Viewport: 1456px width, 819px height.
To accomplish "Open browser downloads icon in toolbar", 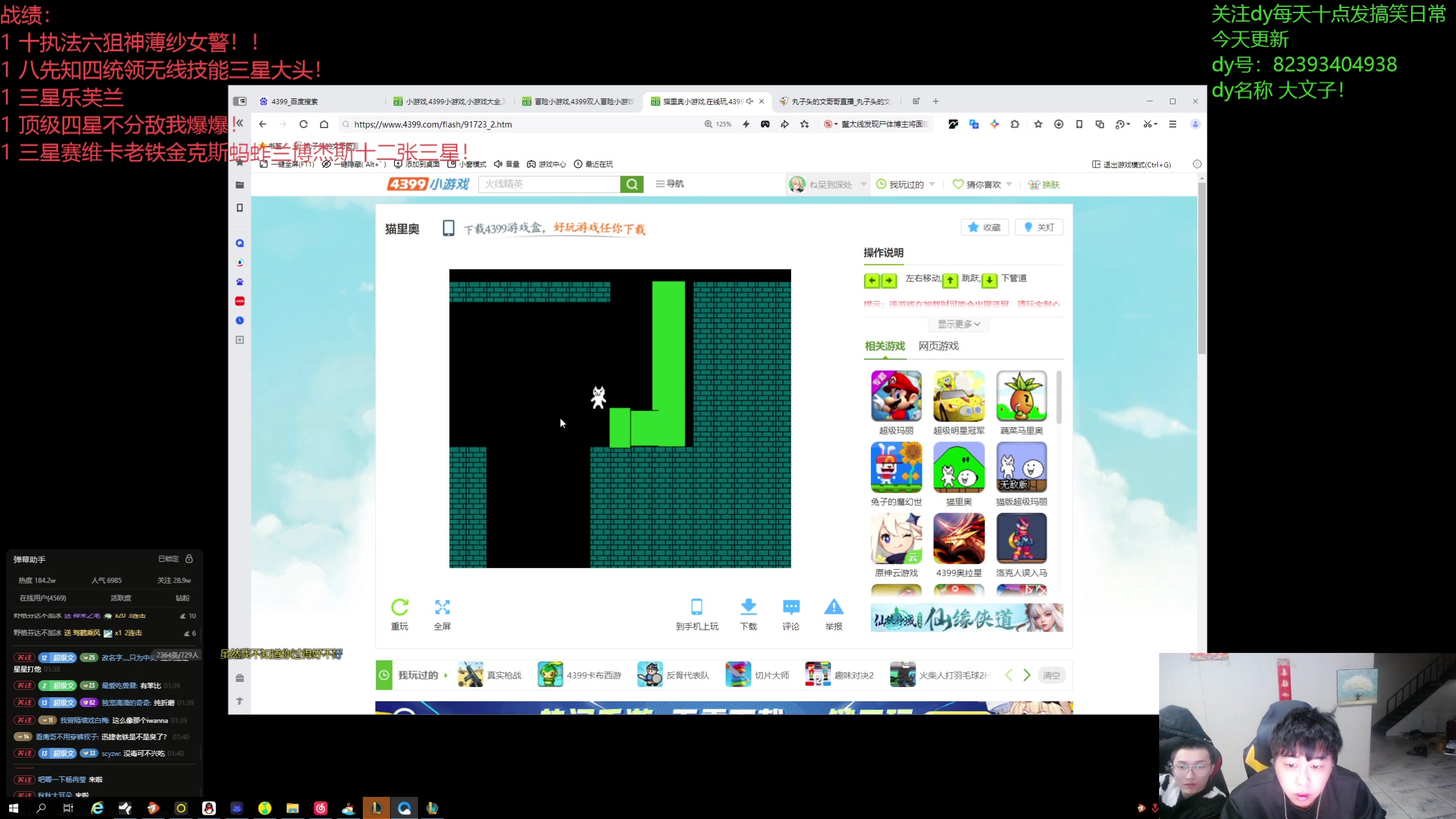I will [1058, 124].
